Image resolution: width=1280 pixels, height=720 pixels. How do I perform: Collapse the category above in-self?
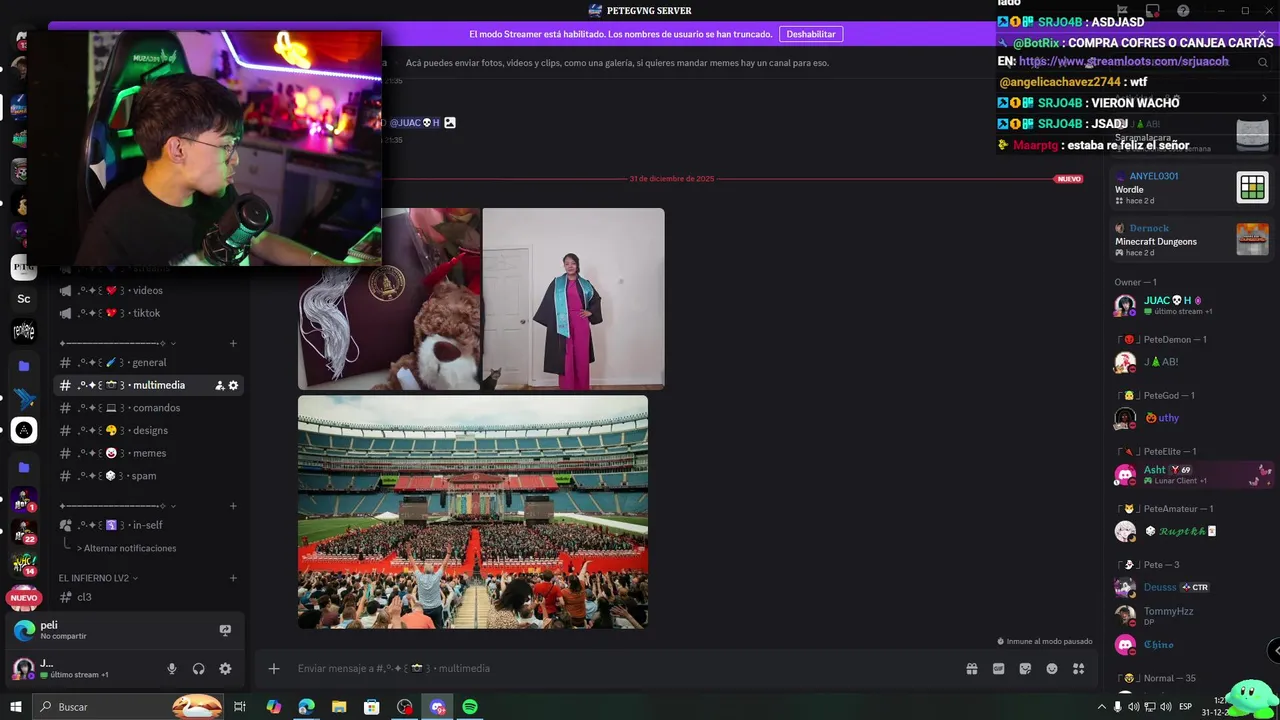(117, 506)
